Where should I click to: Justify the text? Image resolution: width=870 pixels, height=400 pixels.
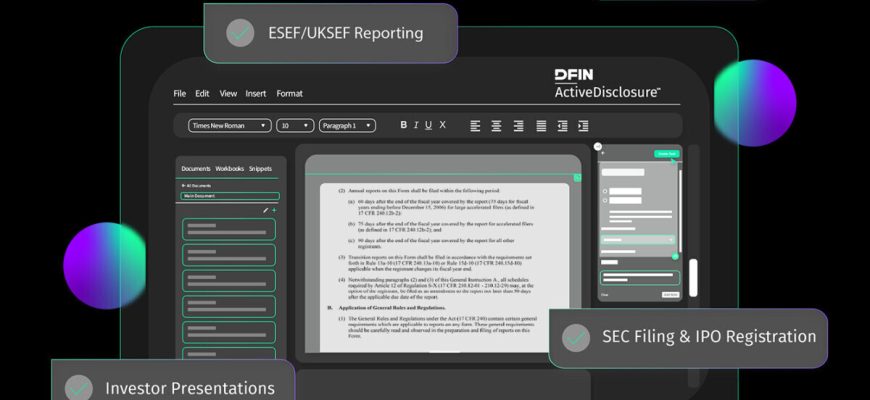tap(541, 126)
